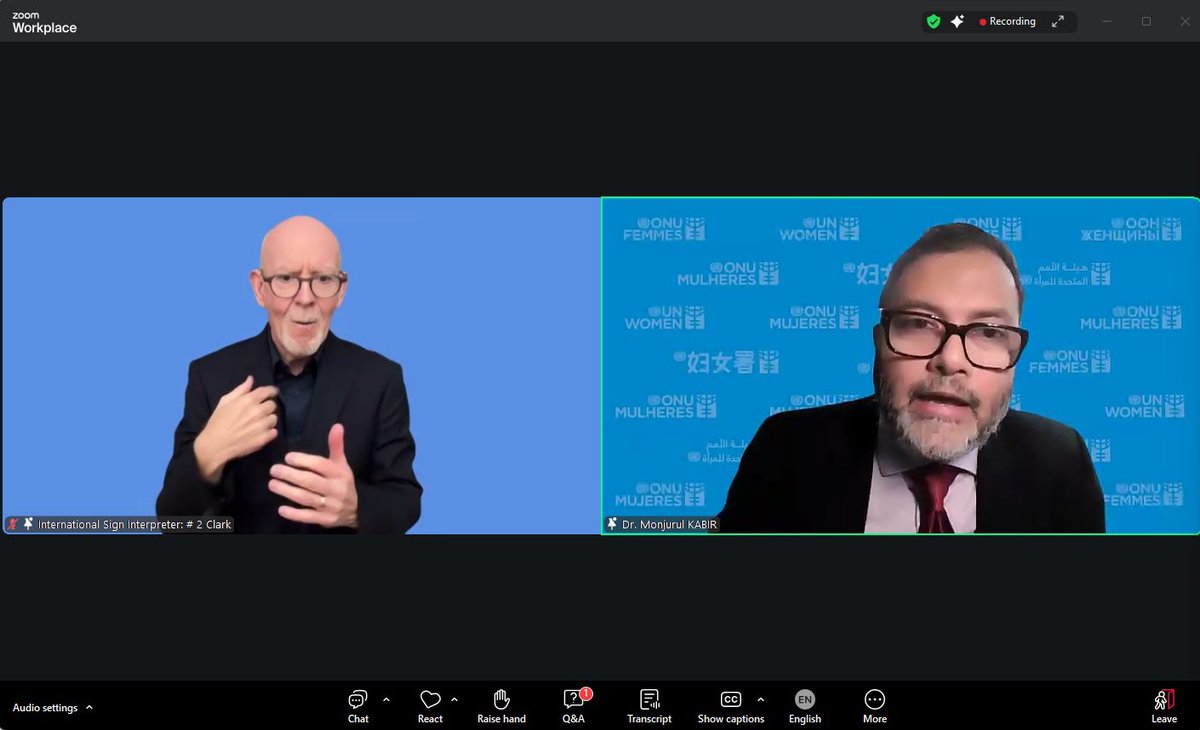Image resolution: width=1200 pixels, height=730 pixels.
Task: Expand the React options arrow
Action: tap(454, 700)
